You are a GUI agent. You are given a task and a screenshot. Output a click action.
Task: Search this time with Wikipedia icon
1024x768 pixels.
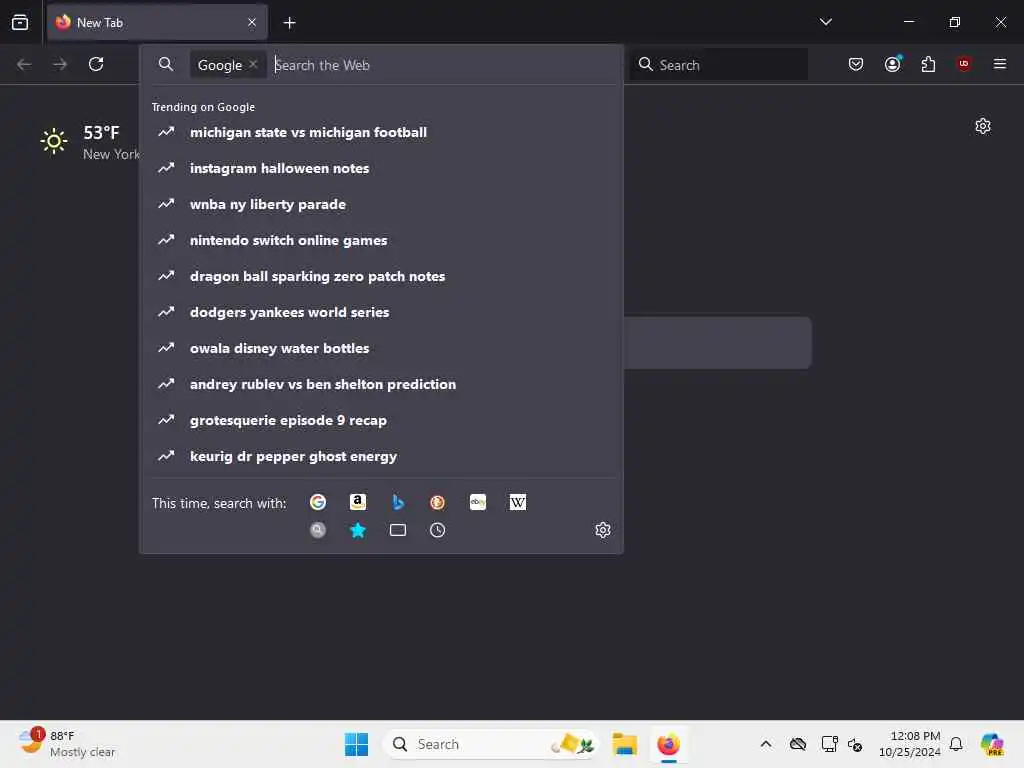point(518,502)
